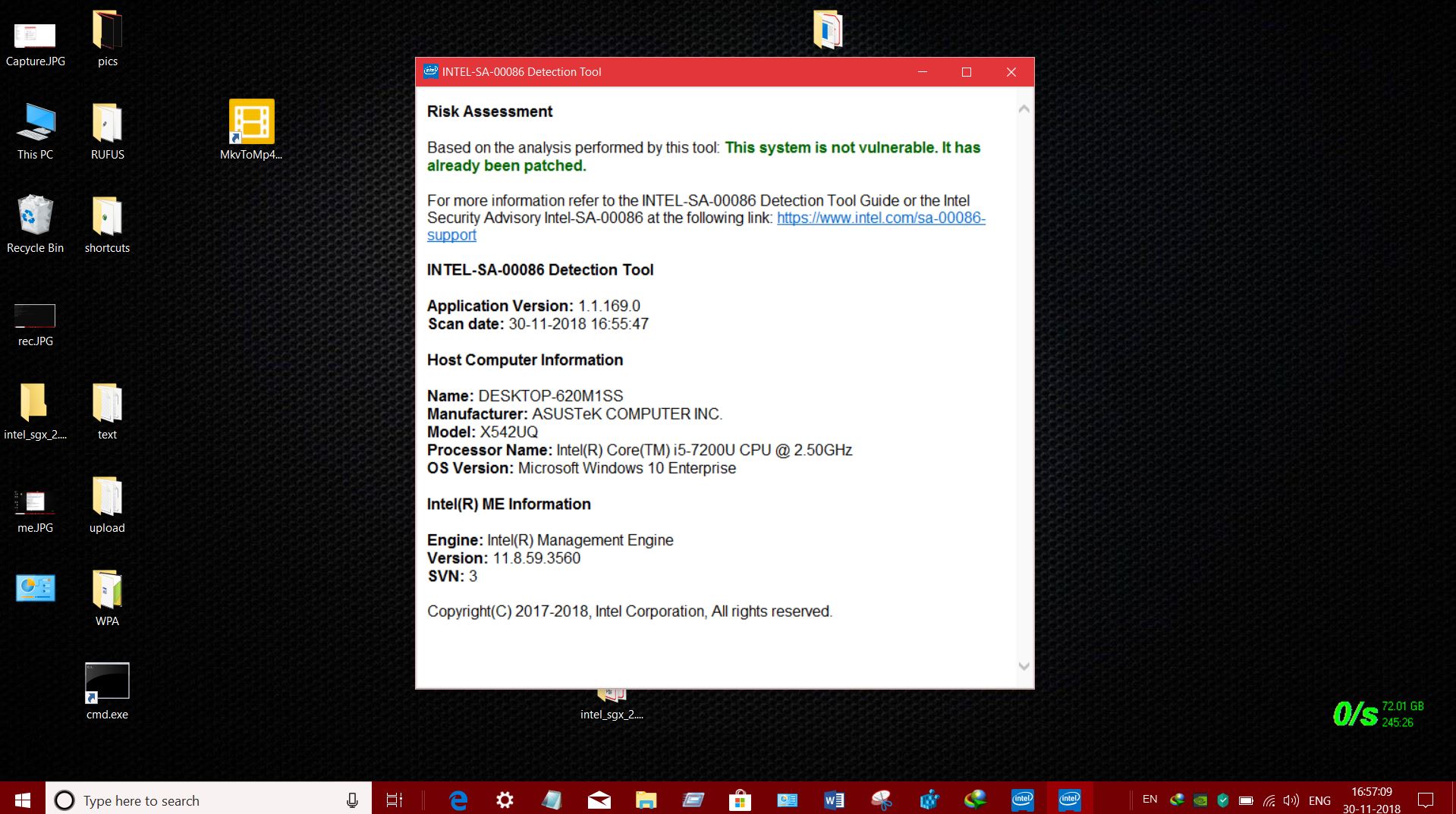Select the intel_sgx_2 item beneath the Detection Tool window

pos(612,706)
